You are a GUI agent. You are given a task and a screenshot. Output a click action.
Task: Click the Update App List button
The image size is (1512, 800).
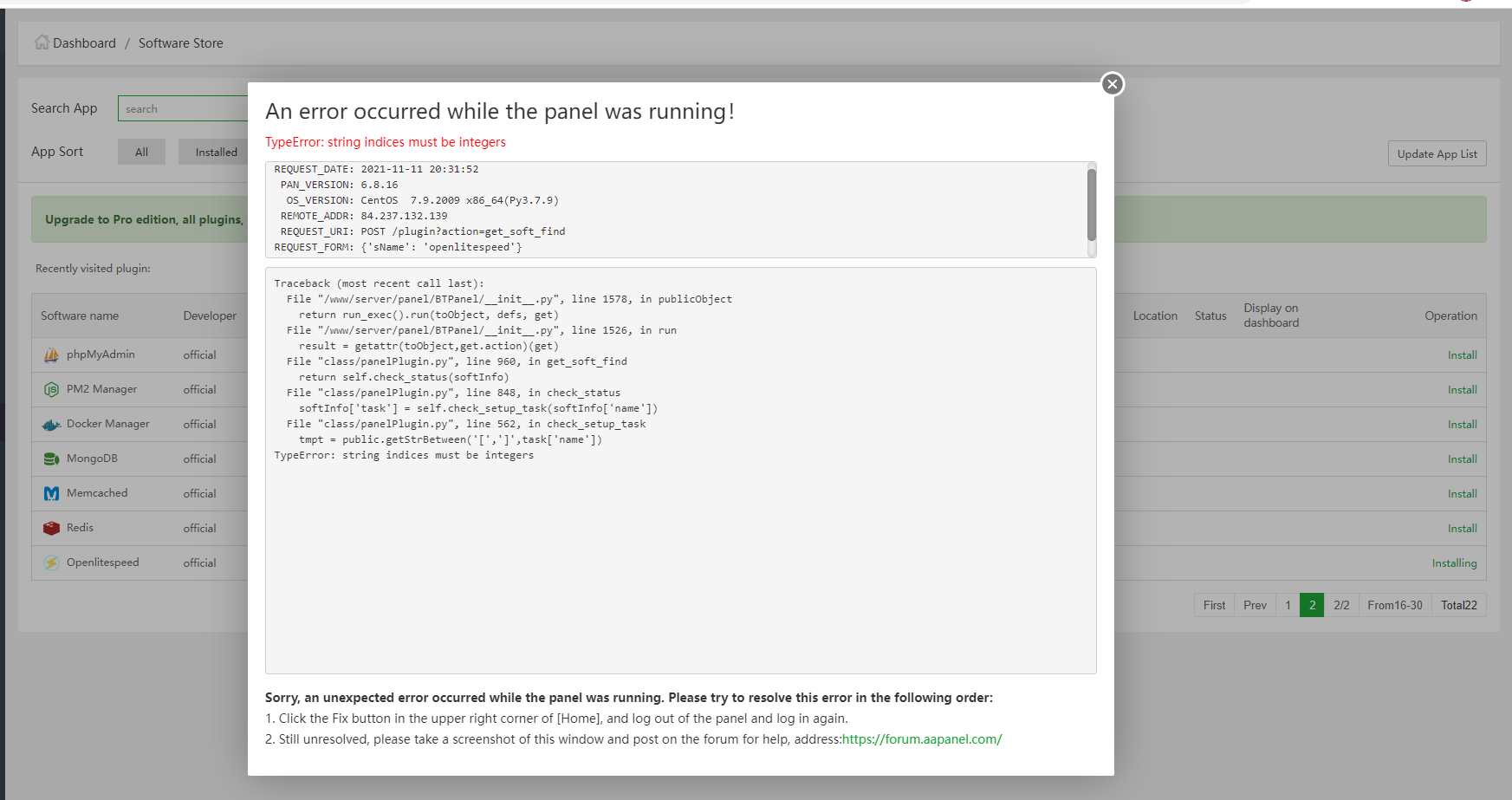(x=1437, y=153)
